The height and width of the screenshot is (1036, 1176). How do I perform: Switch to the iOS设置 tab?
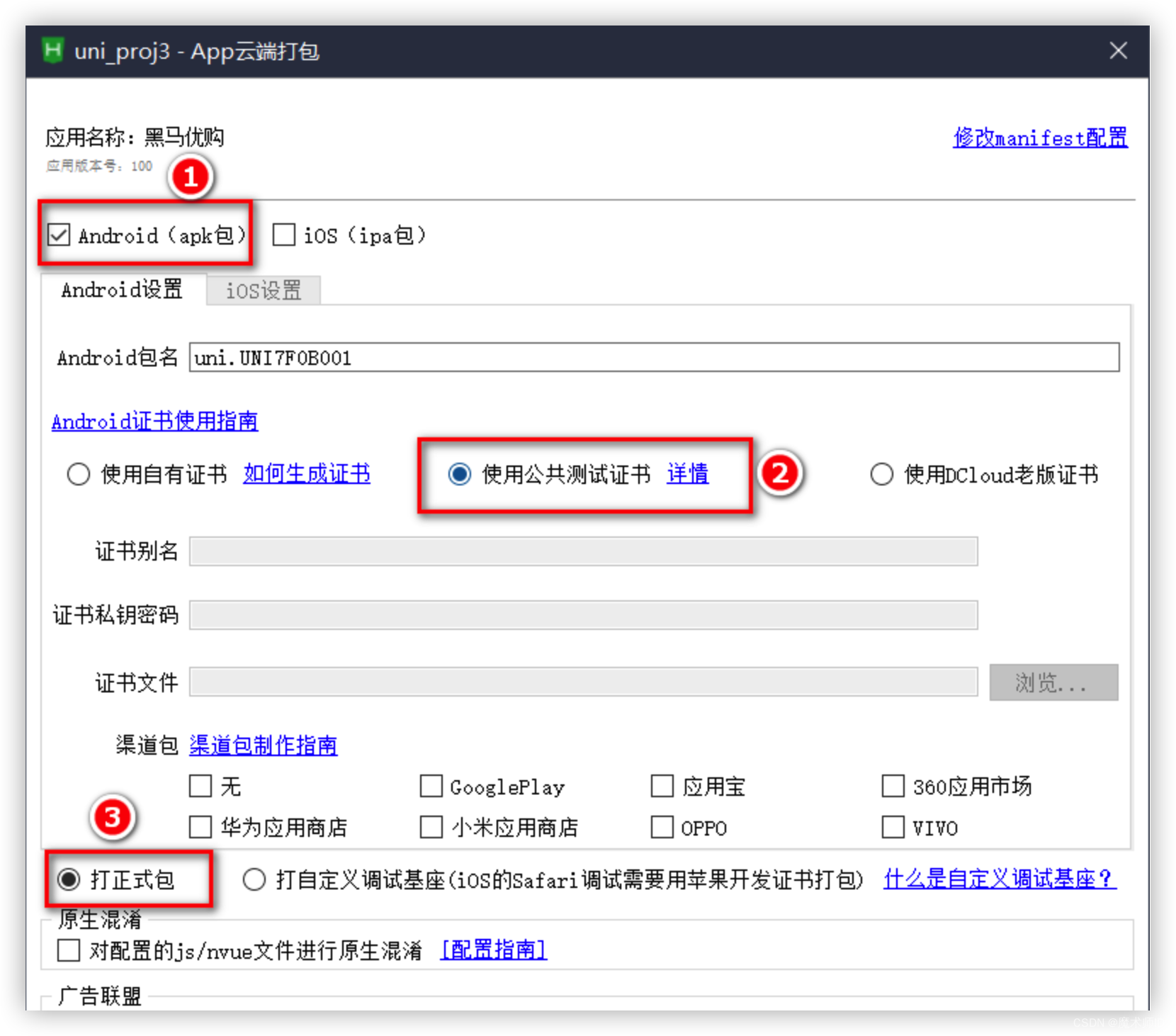264,291
